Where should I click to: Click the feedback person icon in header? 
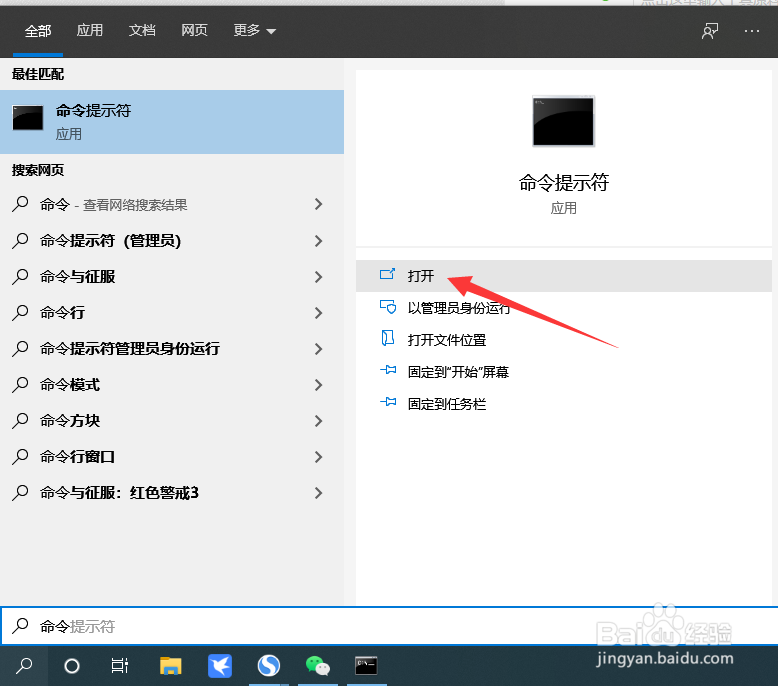click(710, 31)
